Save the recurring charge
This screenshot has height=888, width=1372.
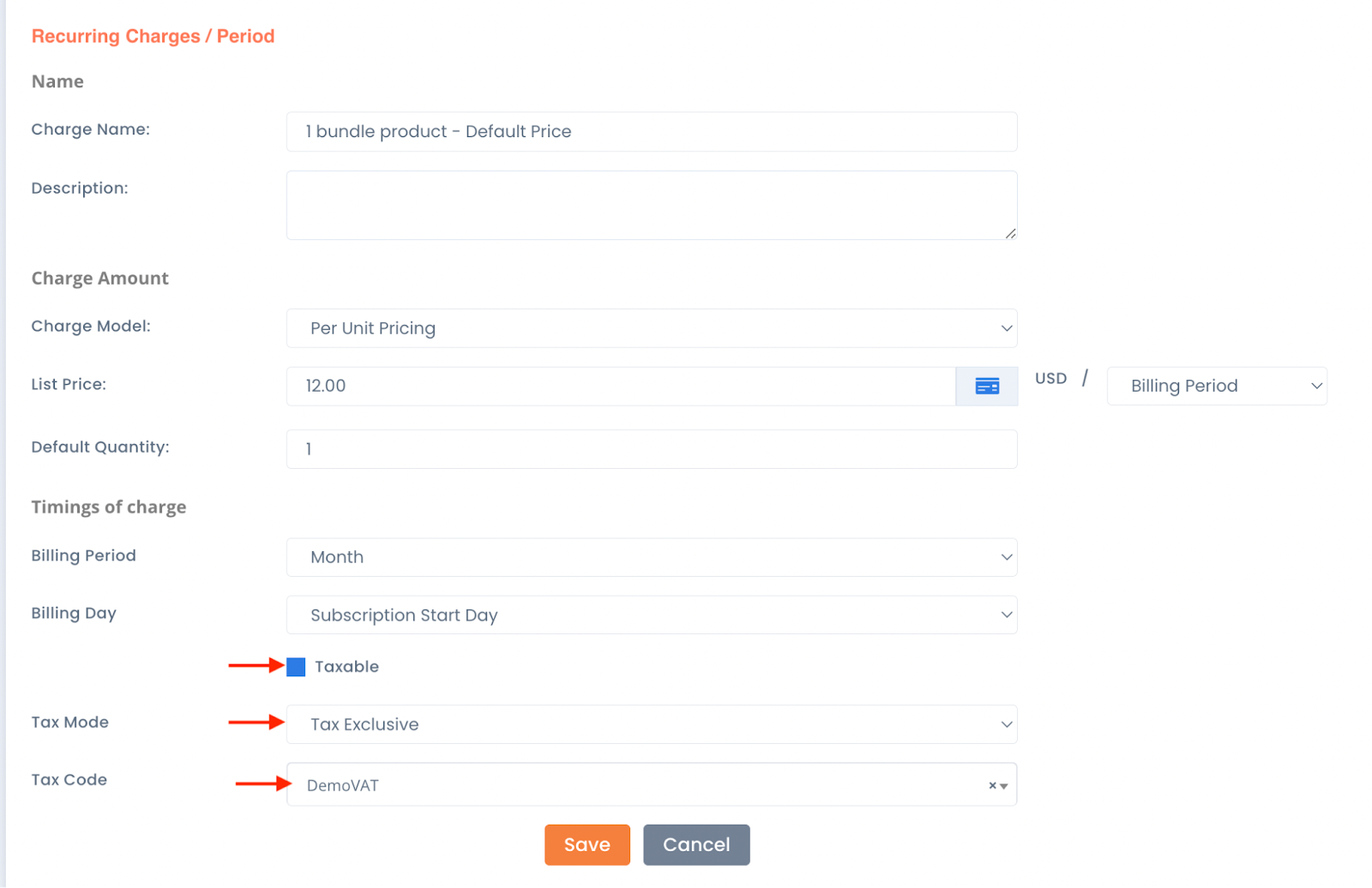(587, 845)
